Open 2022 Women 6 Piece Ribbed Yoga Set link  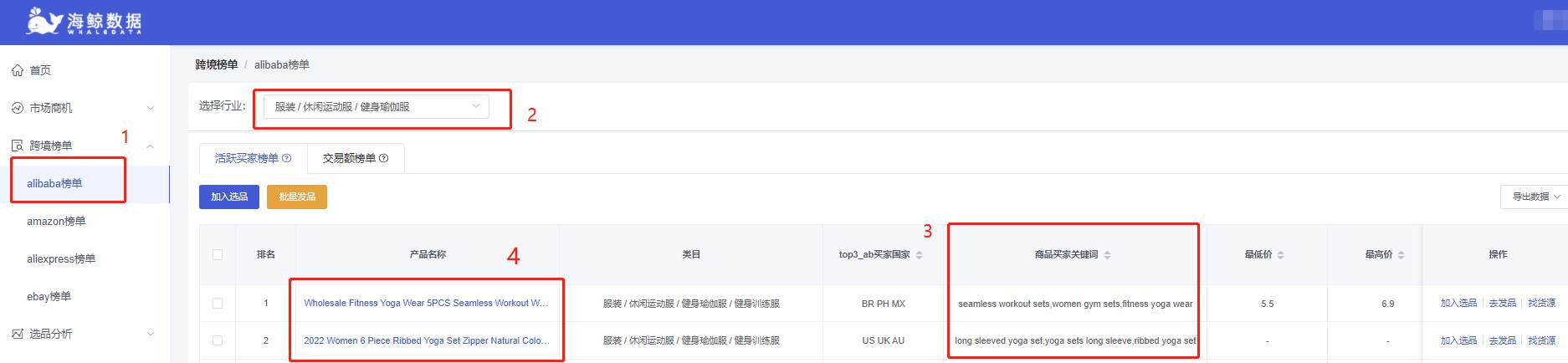click(x=426, y=340)
